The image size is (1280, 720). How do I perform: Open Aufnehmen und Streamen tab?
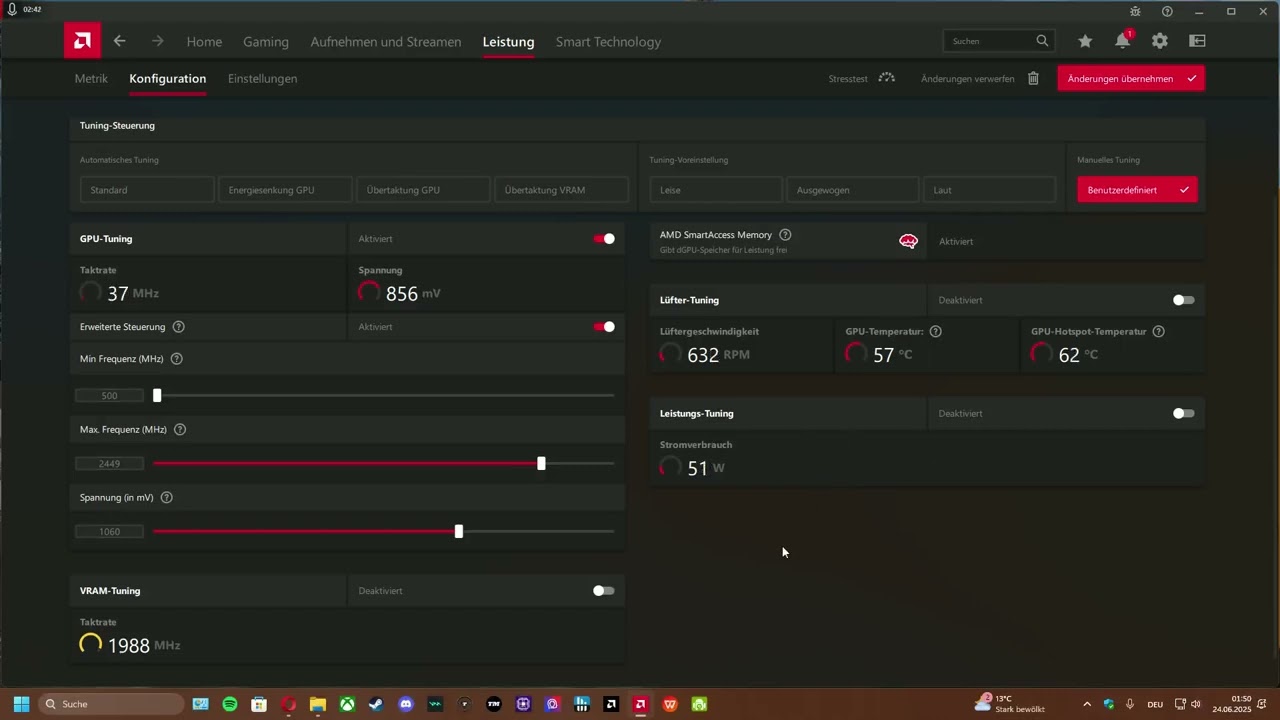pos(386,41)
